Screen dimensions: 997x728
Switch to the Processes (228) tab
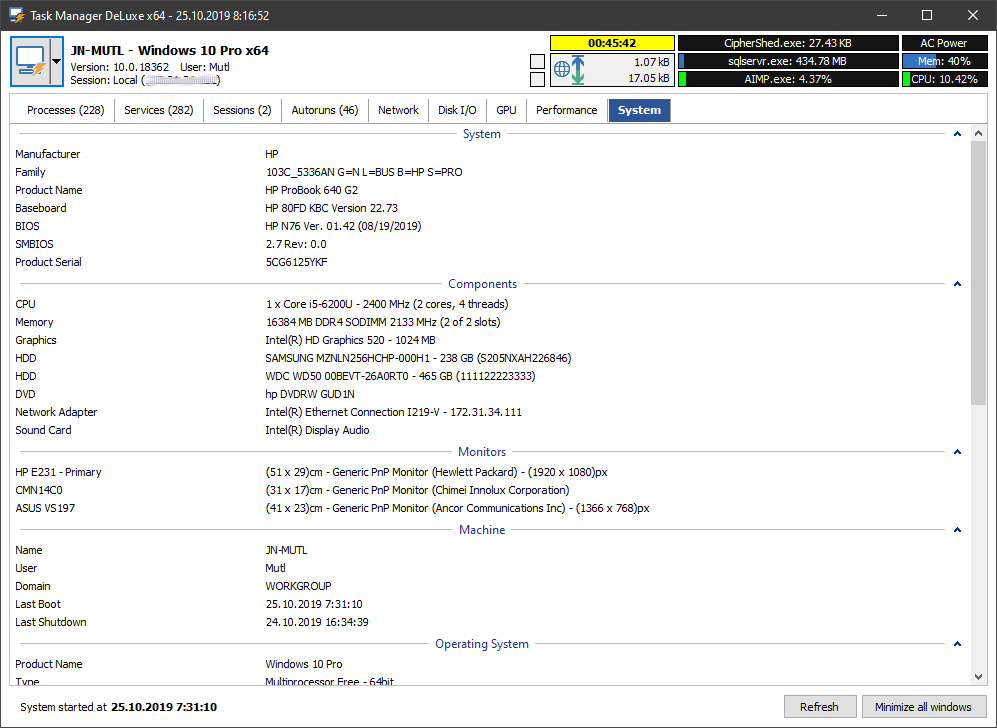pos(65,110)
